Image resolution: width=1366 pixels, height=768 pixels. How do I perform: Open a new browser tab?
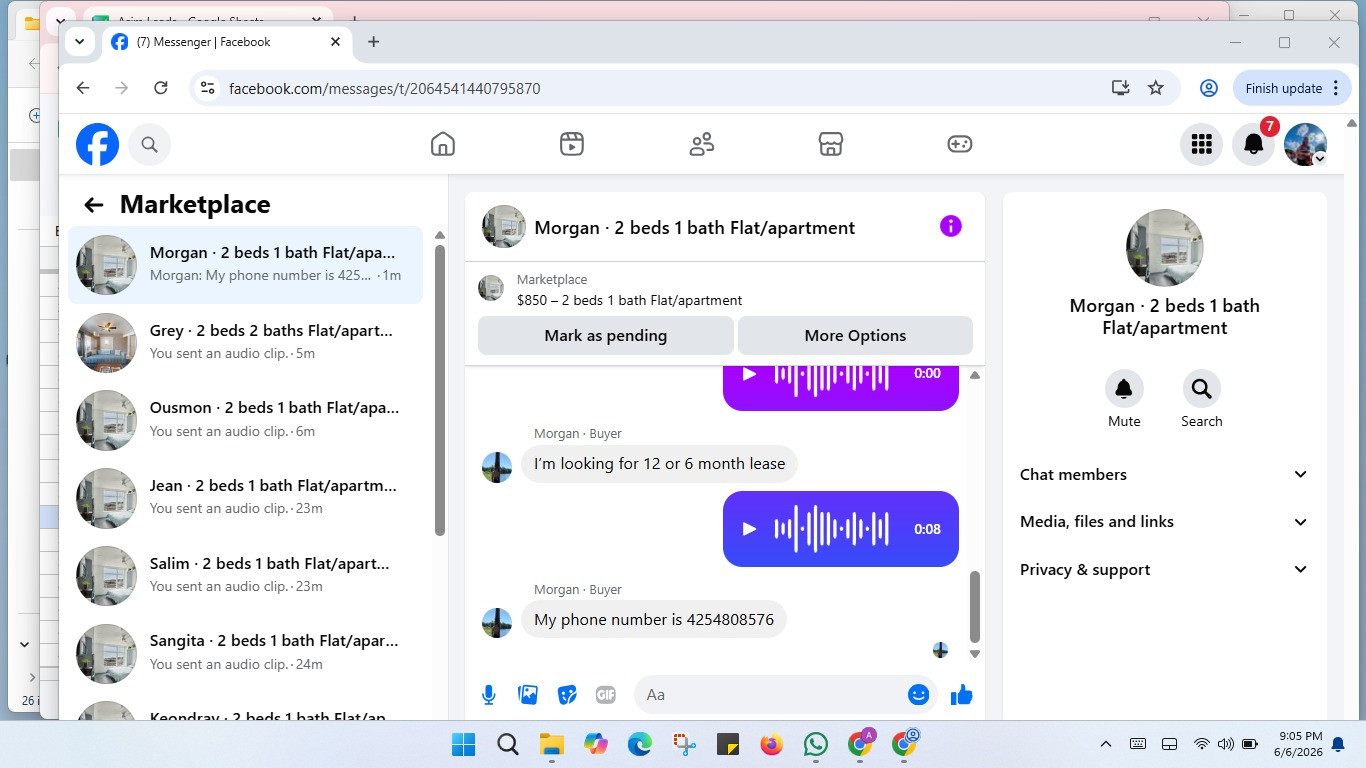[x=373, y=42]
